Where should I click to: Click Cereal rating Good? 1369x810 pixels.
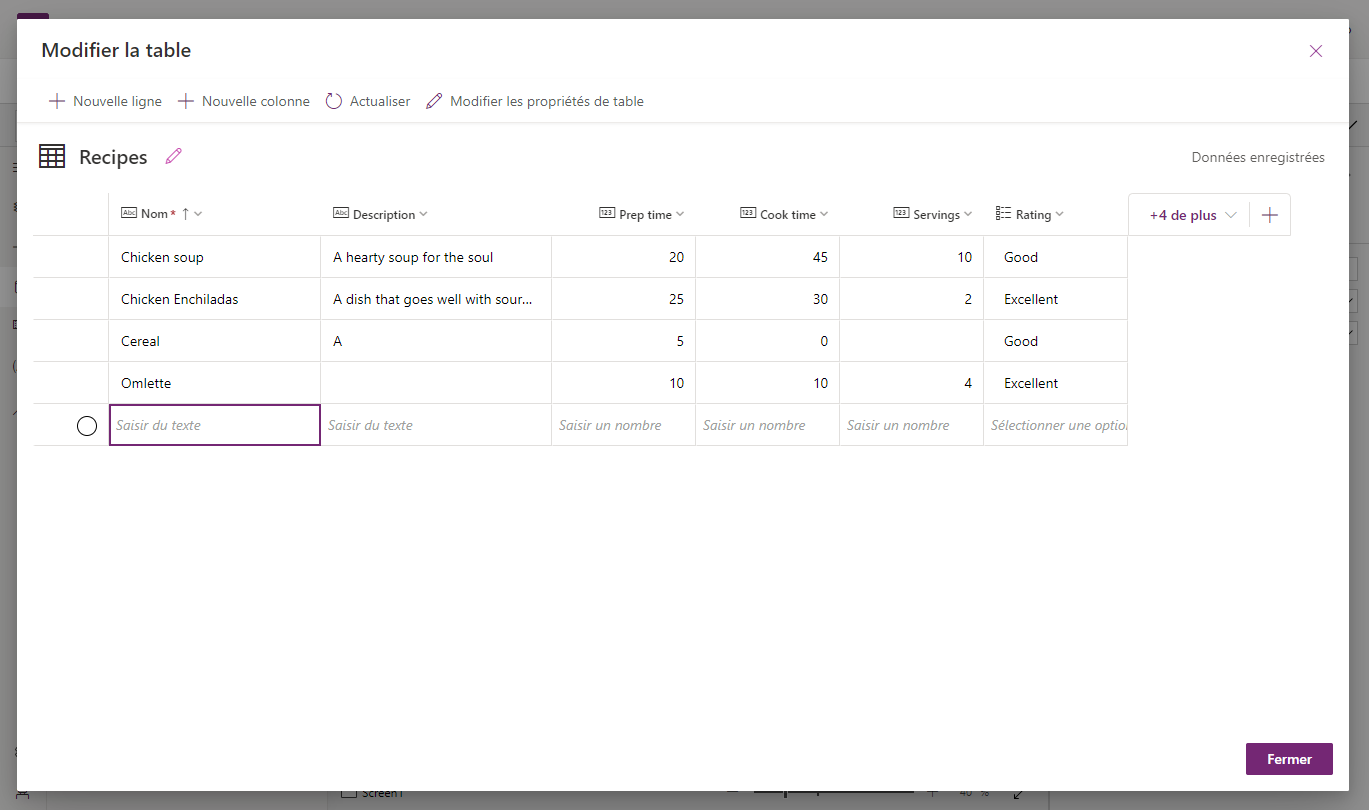tap(1056, 341)
